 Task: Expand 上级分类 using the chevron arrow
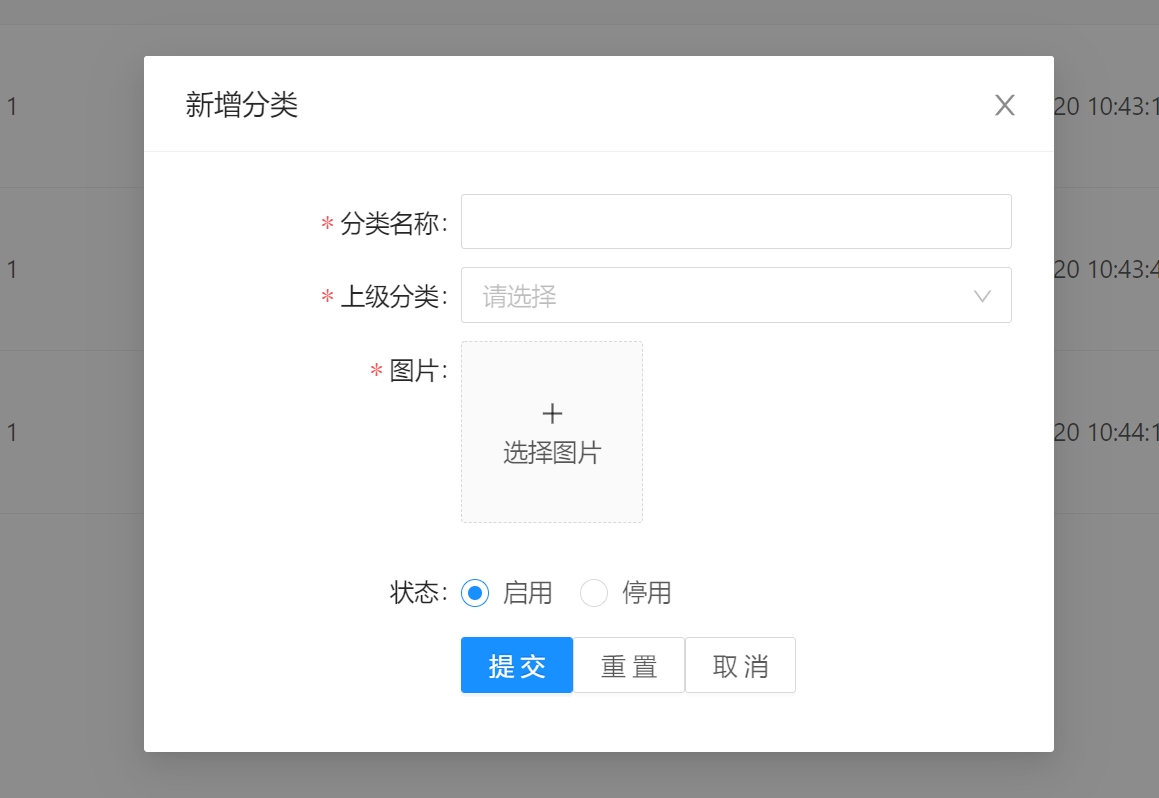(982, 296)
